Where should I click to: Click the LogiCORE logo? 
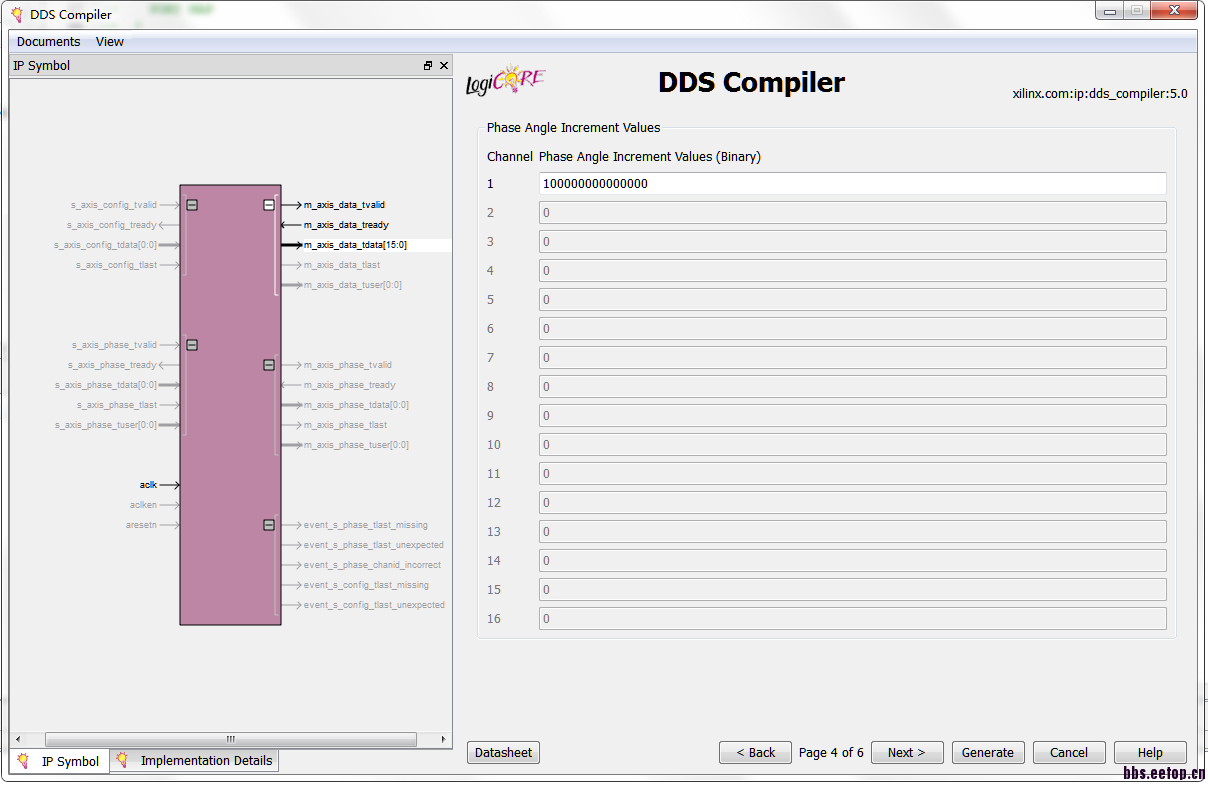[x=506, y=81]
